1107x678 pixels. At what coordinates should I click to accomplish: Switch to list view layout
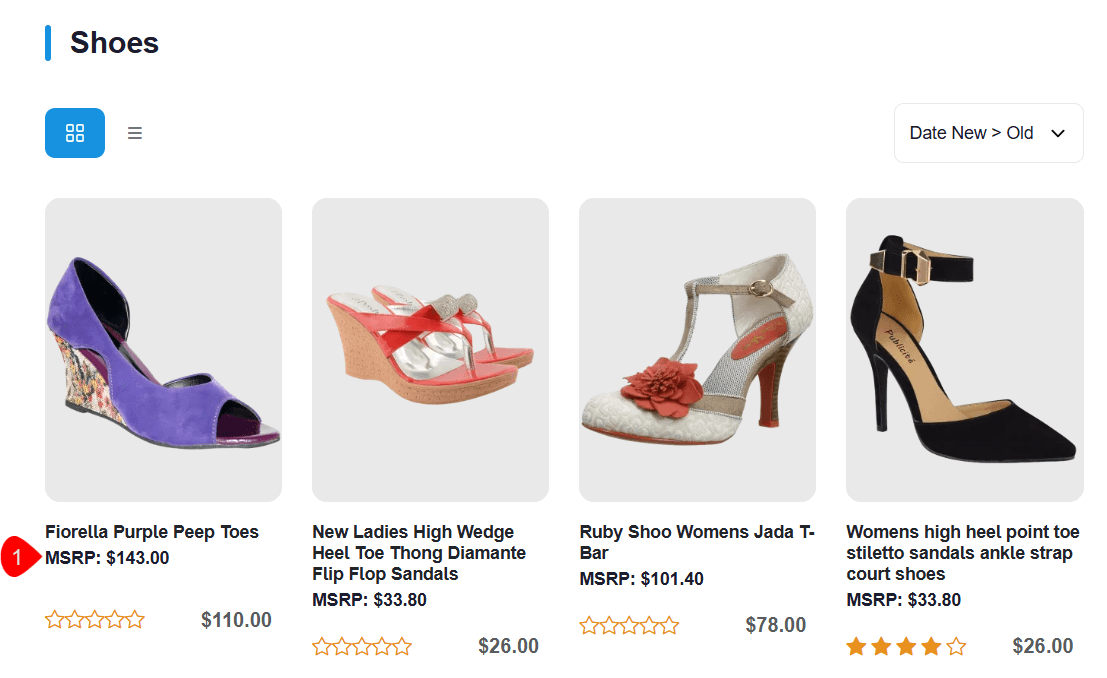(135, 133)
